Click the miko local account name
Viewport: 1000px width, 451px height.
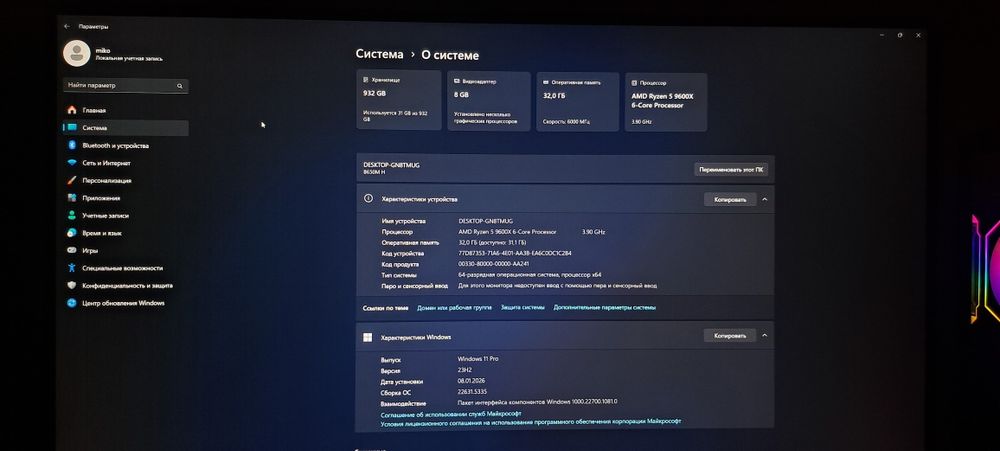pyautogui.click(x=103, y=50)
